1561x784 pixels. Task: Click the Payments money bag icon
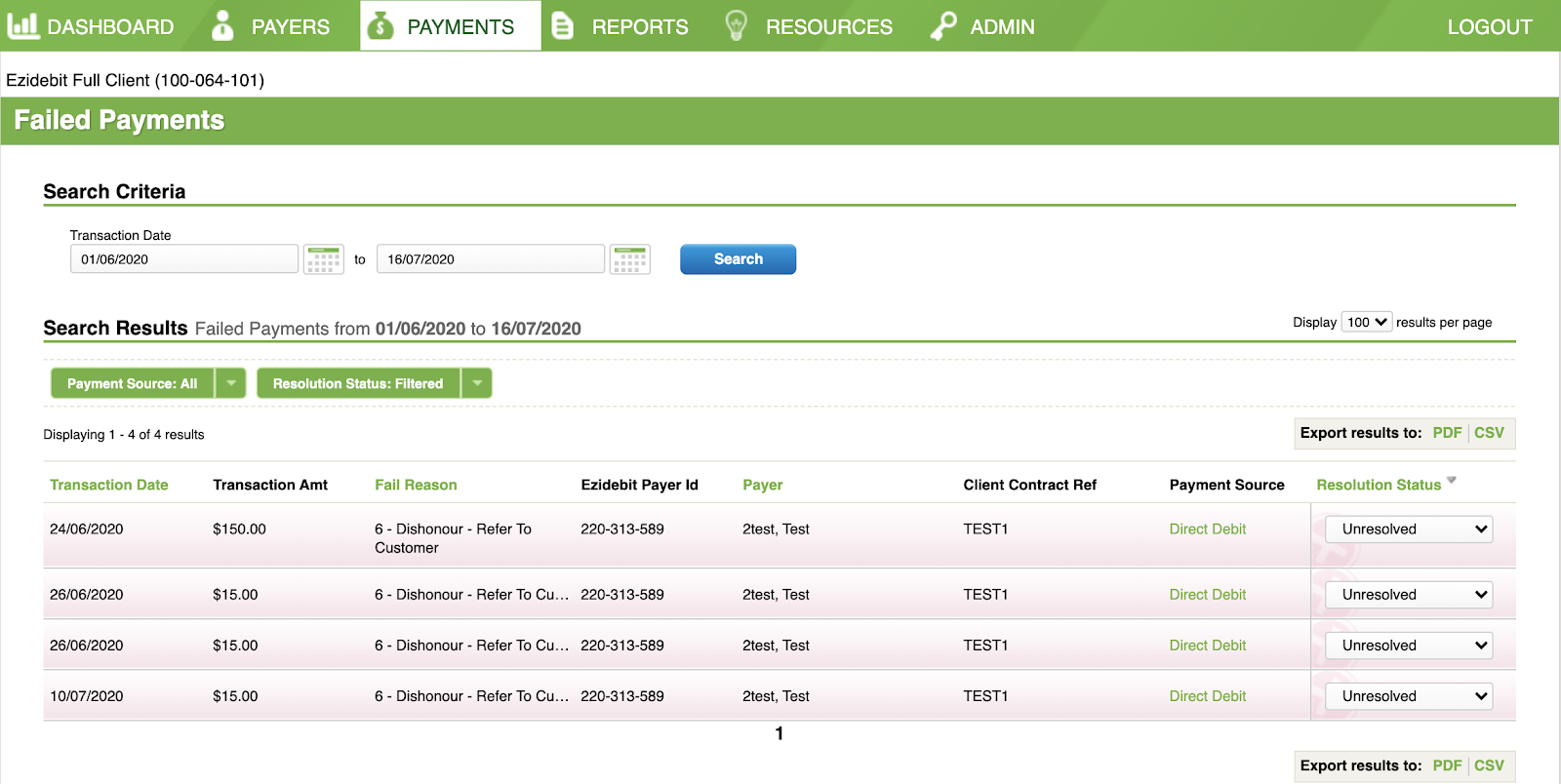380,25
